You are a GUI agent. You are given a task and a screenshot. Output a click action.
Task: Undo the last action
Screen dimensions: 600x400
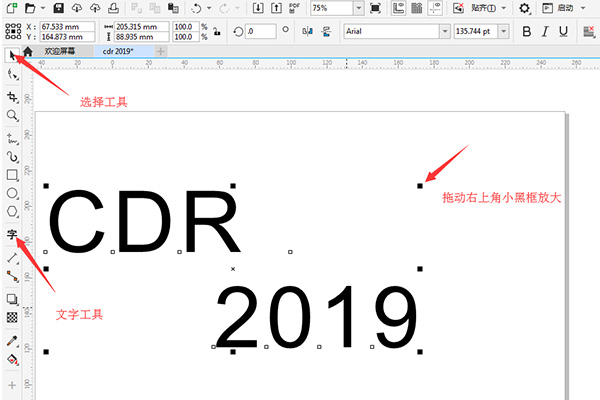click(x=196, y=8)
